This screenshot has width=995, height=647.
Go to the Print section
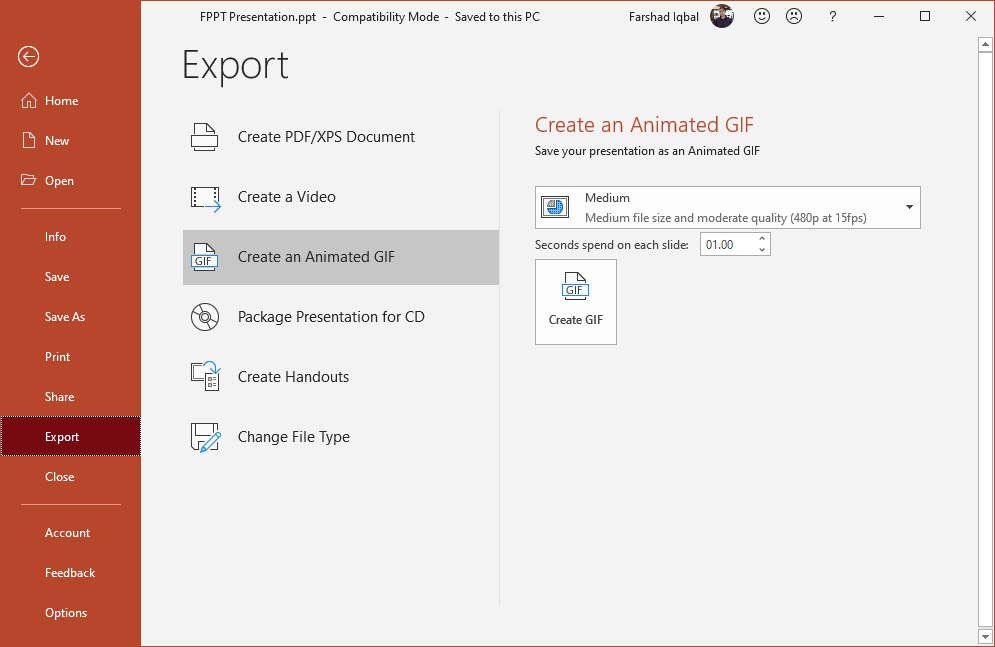(x=58, y=357)
